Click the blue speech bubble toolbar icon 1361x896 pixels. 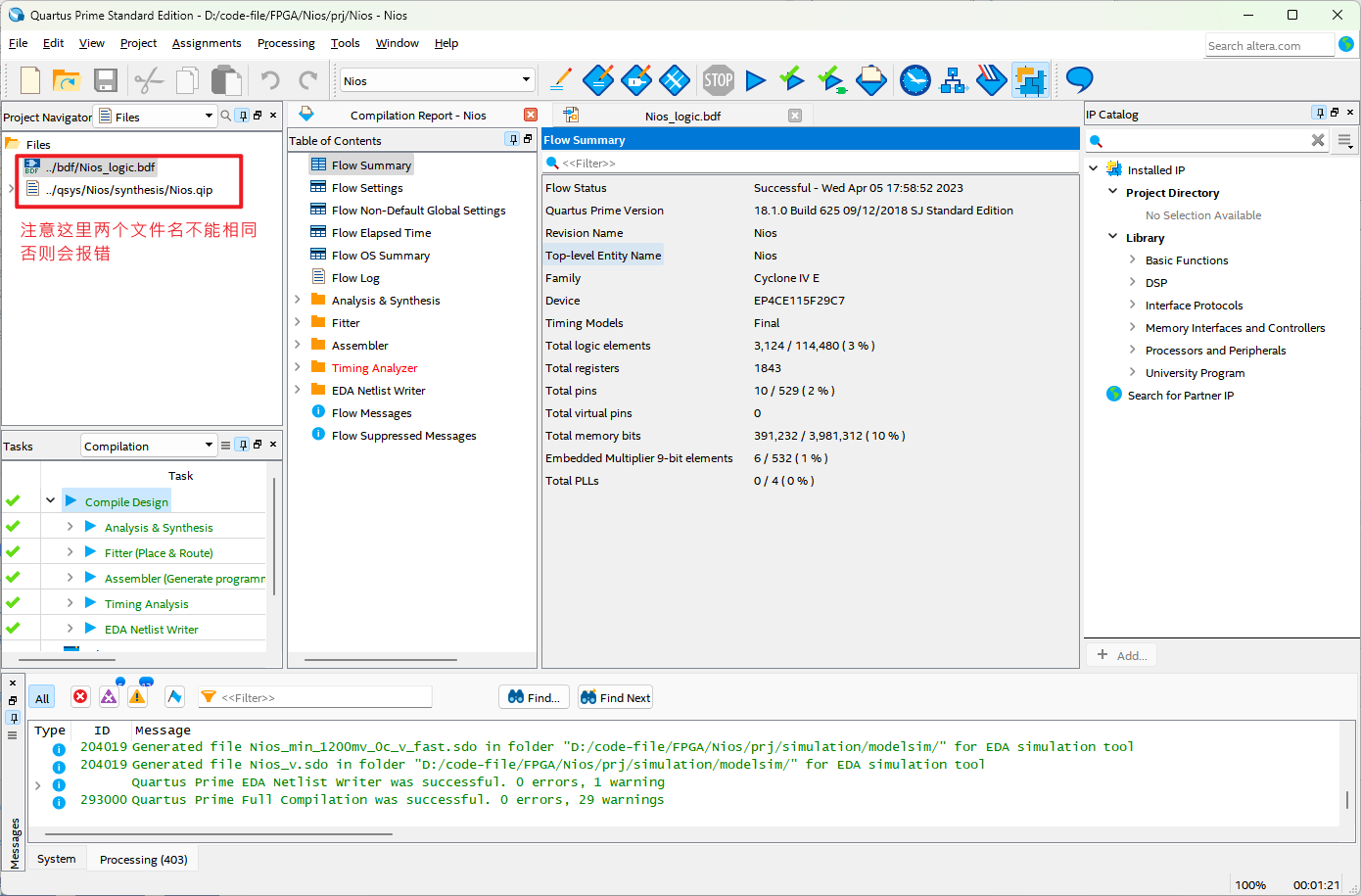[x=1079, y=79]
